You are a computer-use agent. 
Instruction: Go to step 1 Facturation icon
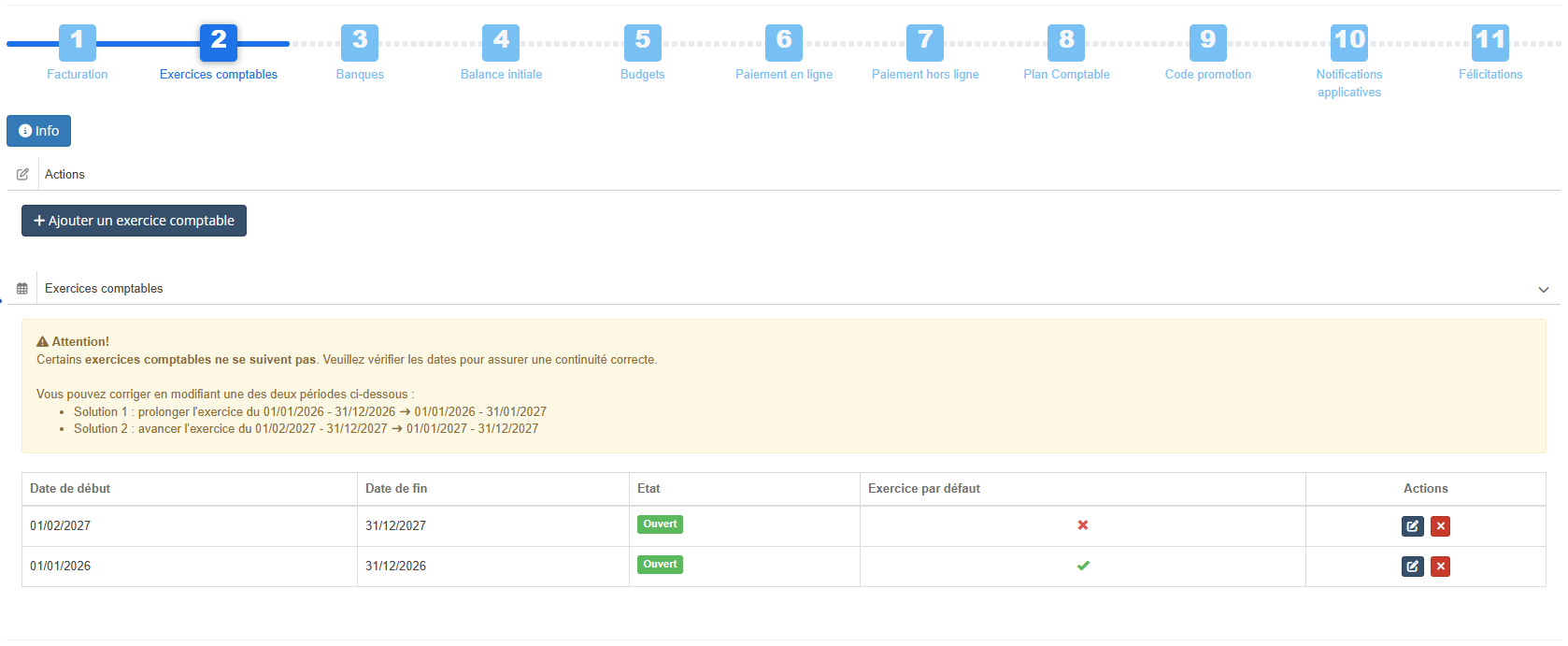[x=78, y=42]
